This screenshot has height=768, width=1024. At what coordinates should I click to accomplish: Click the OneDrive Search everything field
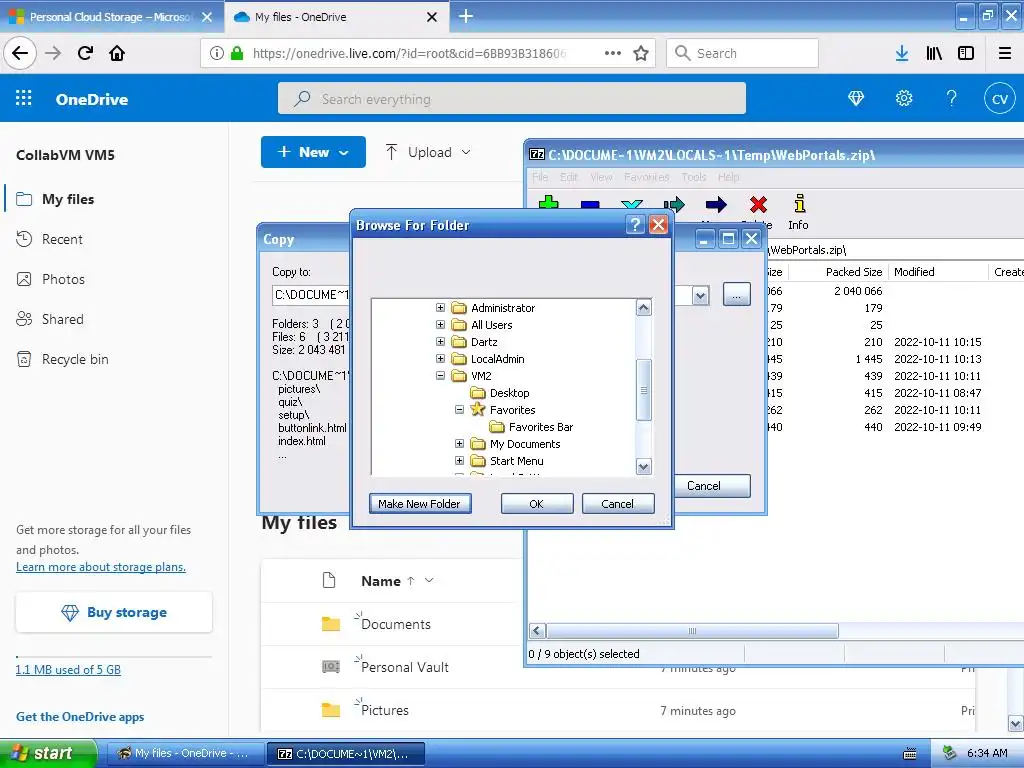pyautogui.click(x=512, y=99)
